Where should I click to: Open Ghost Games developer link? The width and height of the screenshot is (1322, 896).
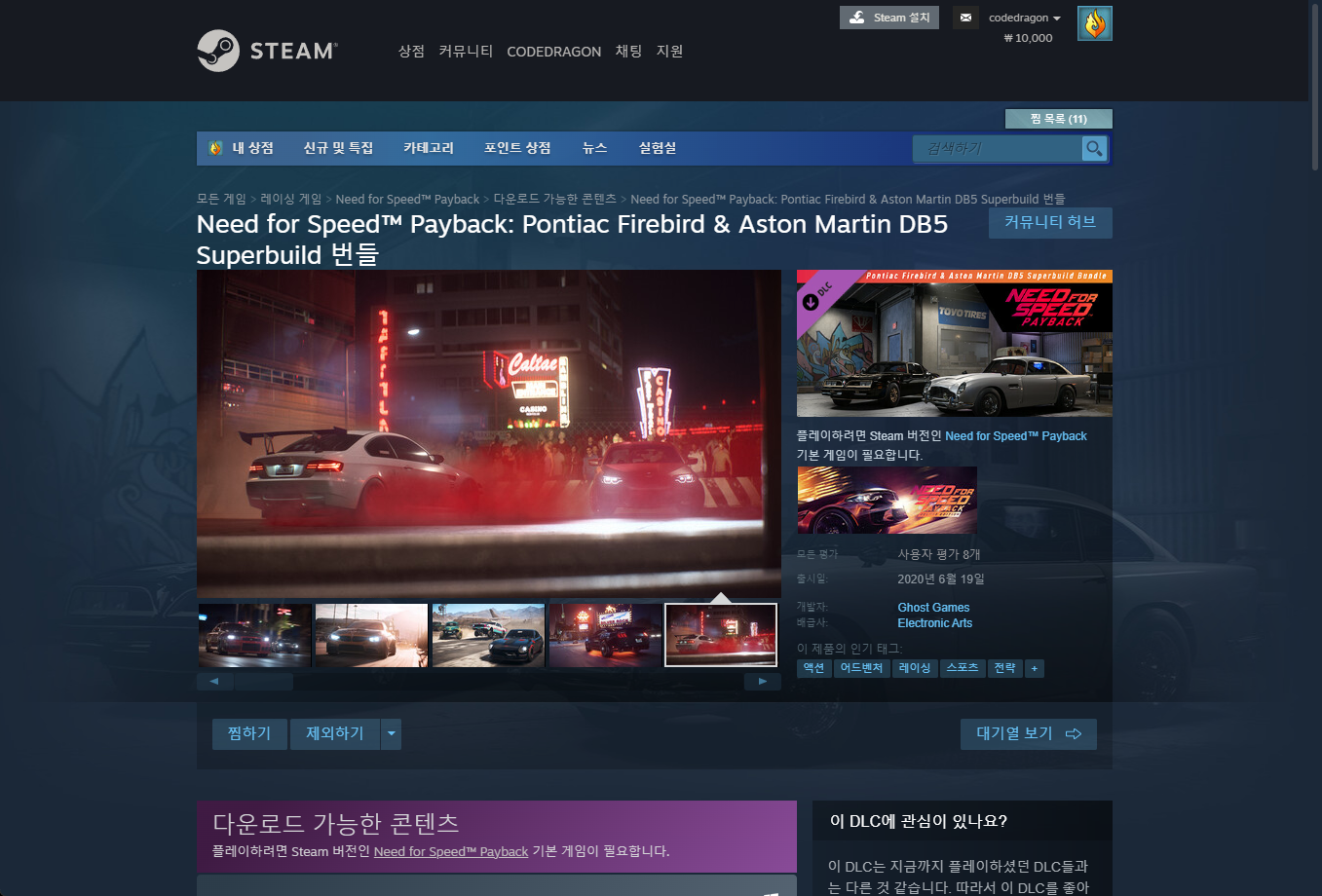[x=933, y=608]
